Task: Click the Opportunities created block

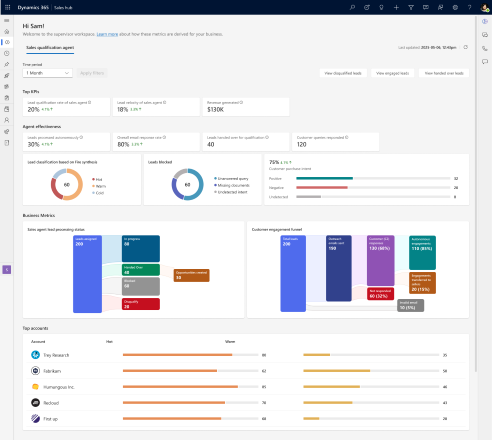Action: (191, 275)
